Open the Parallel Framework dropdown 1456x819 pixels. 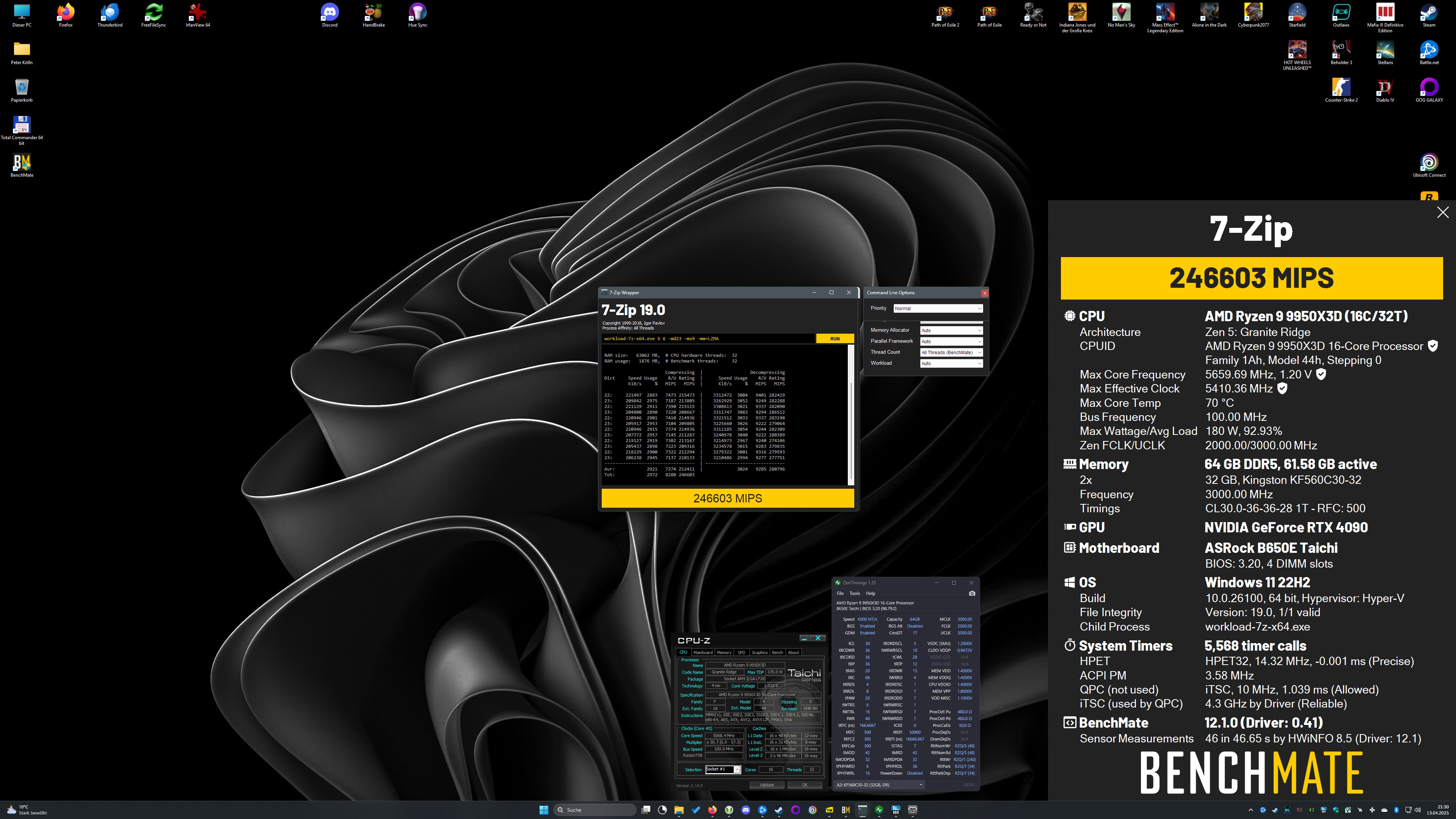pos(951,341)
